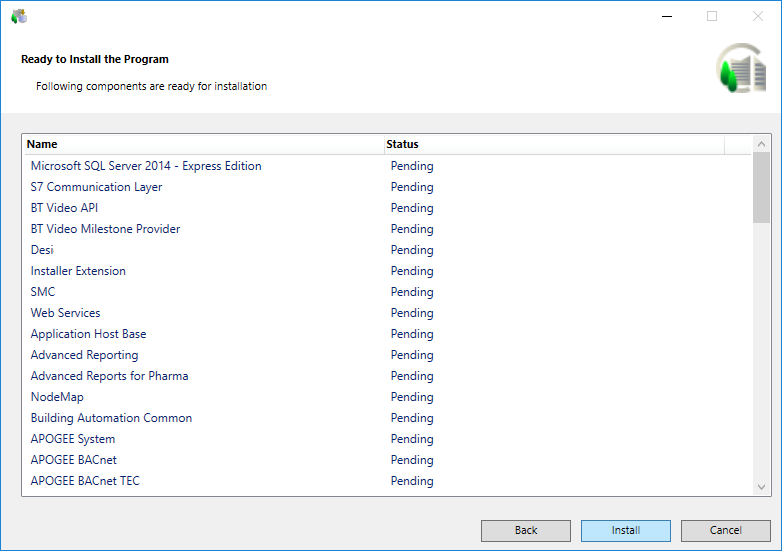Select APOGEE BACnet TEC row
The height and width of the screenshot is (551, 782).
coord(85,481)
